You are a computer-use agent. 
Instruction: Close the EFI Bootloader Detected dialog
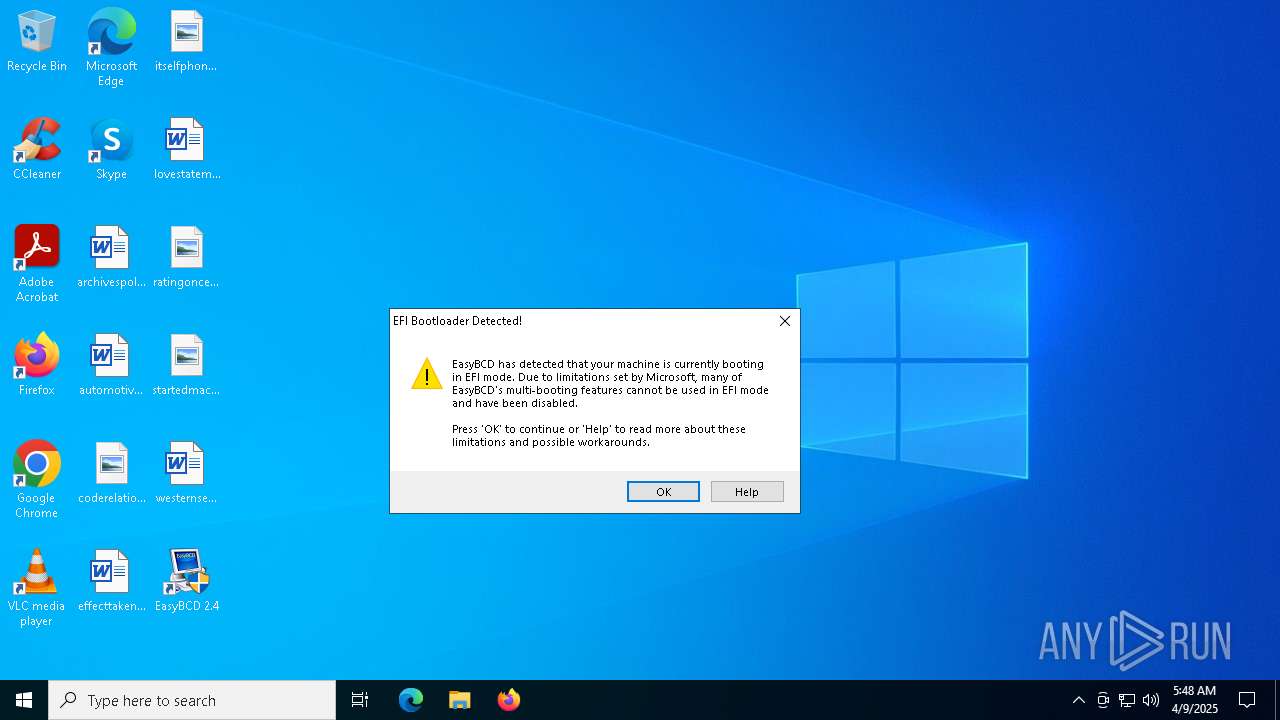785,321
